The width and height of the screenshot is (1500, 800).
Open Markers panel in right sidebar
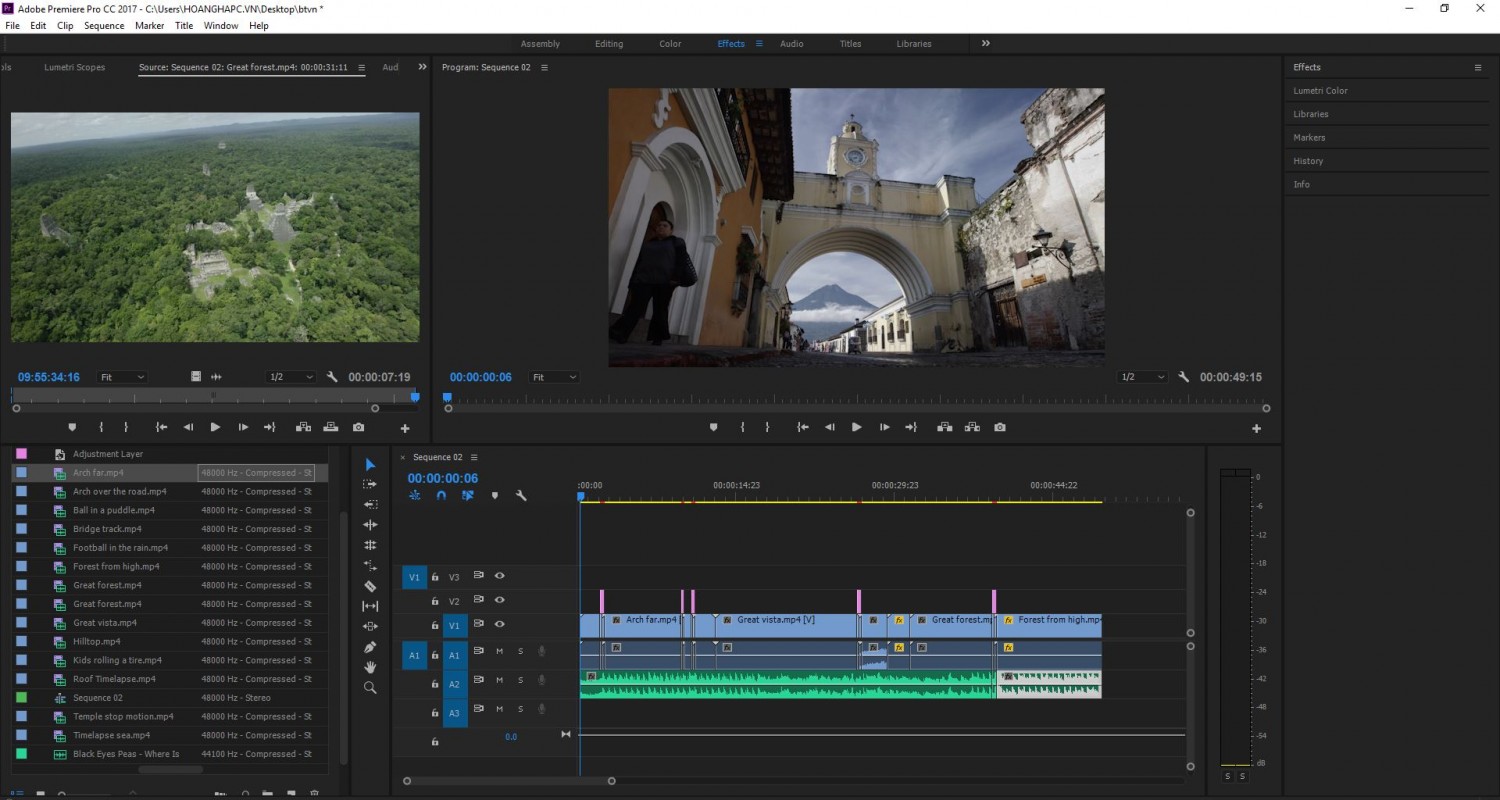pos(1309,138)
